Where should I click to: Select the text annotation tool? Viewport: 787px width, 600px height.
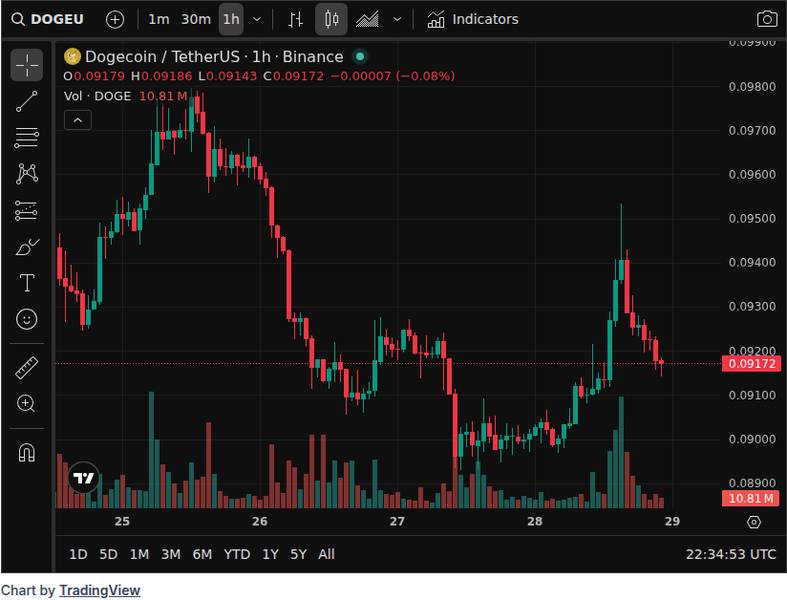click(27, 283)
